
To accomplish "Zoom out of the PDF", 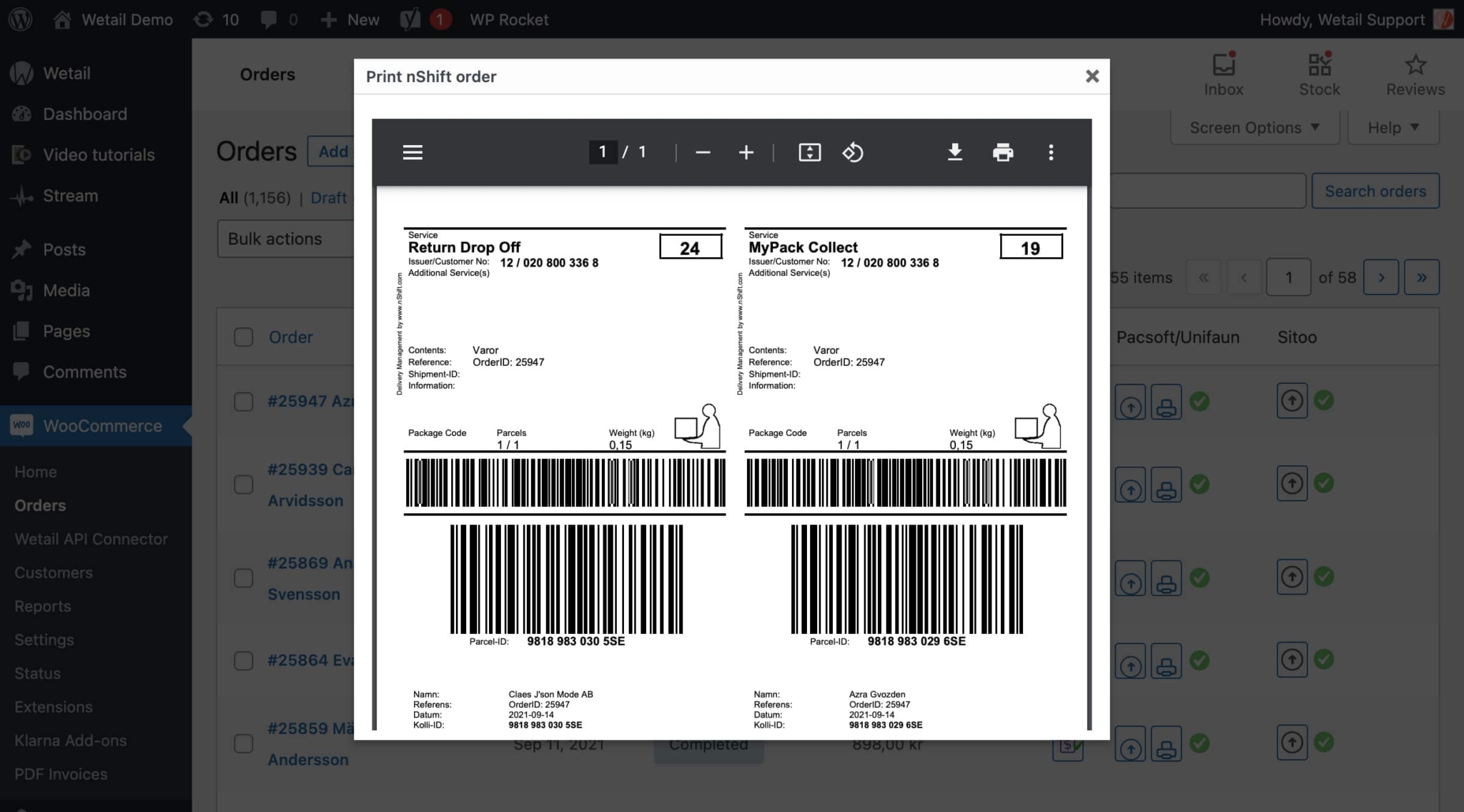I will [703, 152].
